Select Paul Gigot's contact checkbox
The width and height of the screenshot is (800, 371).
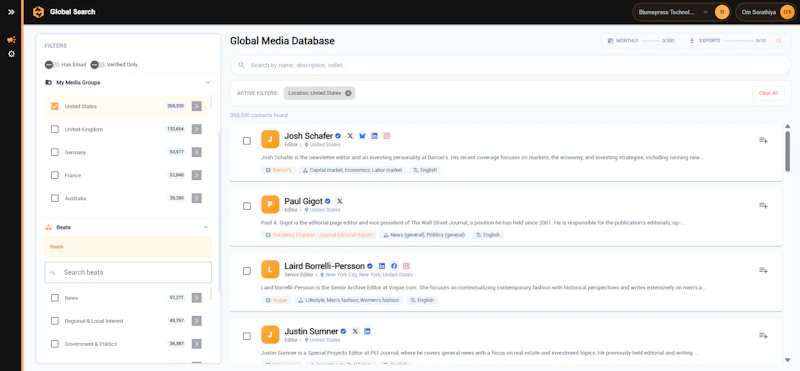pyautogui.click(x=247, y=206)
